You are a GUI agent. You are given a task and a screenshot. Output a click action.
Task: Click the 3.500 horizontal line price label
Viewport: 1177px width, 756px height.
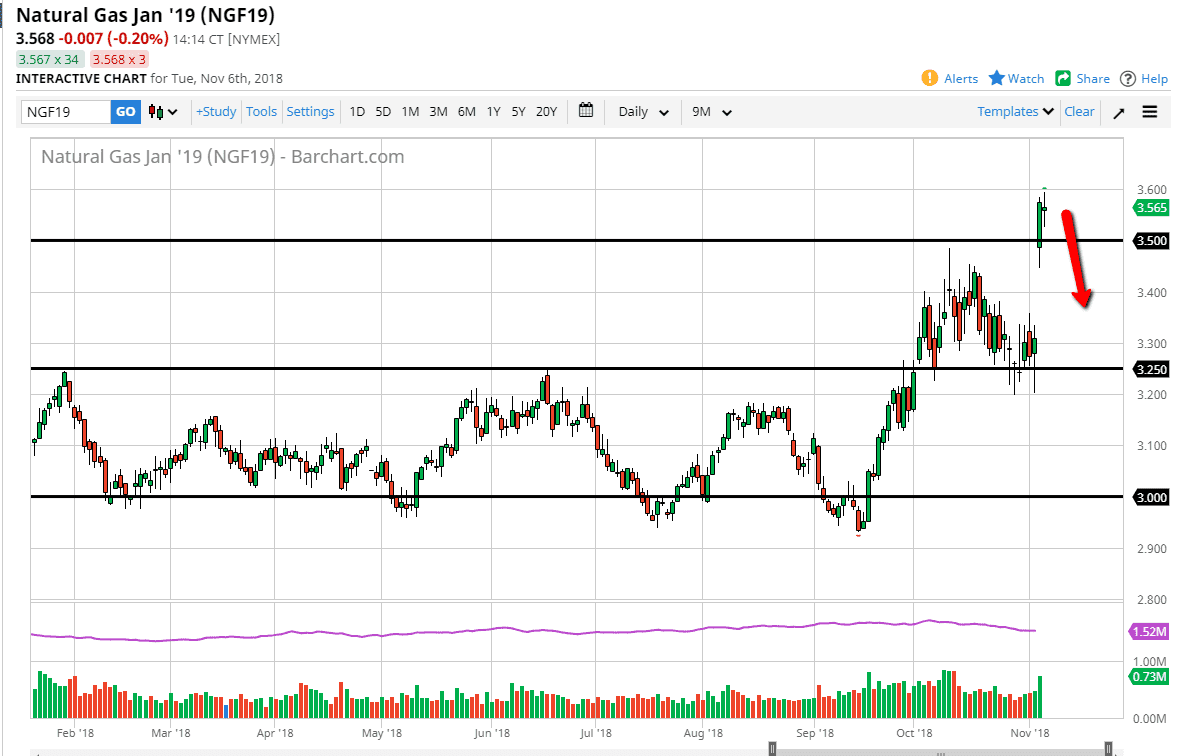(x=1151, y=241)
